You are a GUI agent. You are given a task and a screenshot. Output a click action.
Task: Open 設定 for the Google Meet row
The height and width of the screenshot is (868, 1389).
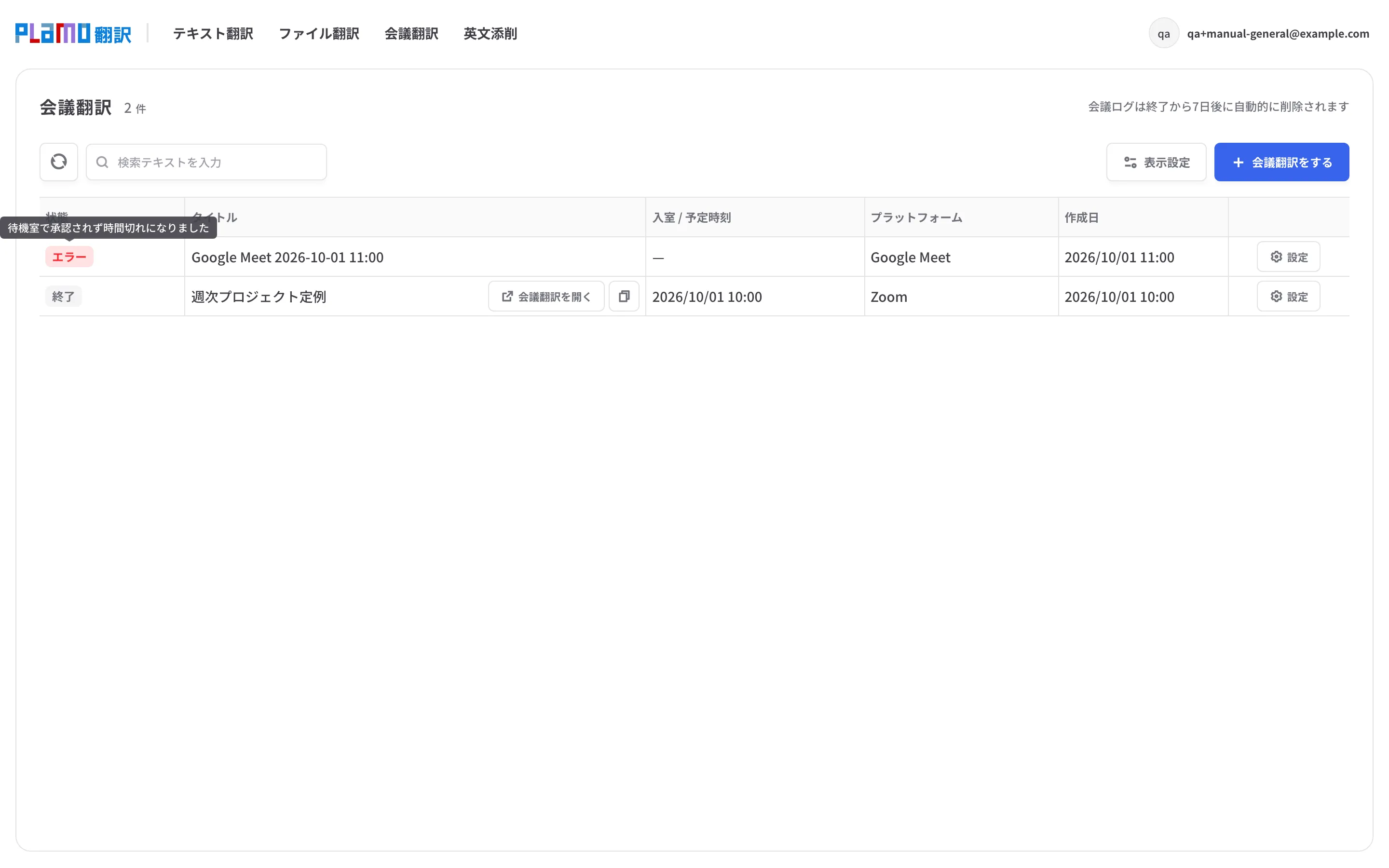pos(1288,257)
